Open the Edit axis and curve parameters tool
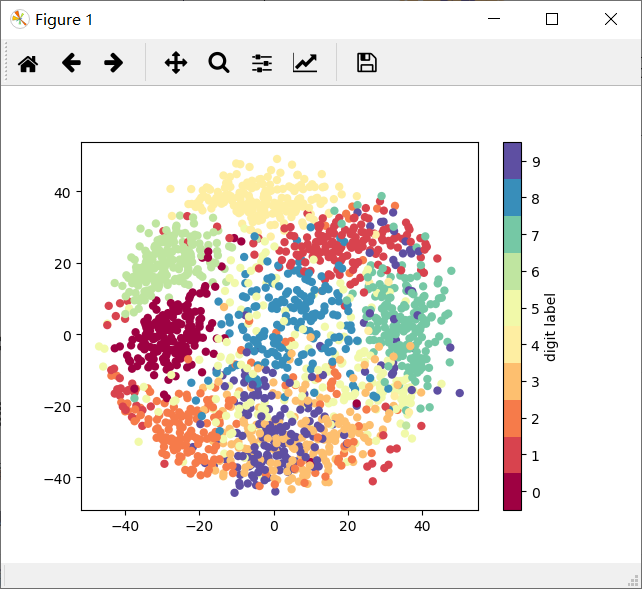 coord(305,63)
